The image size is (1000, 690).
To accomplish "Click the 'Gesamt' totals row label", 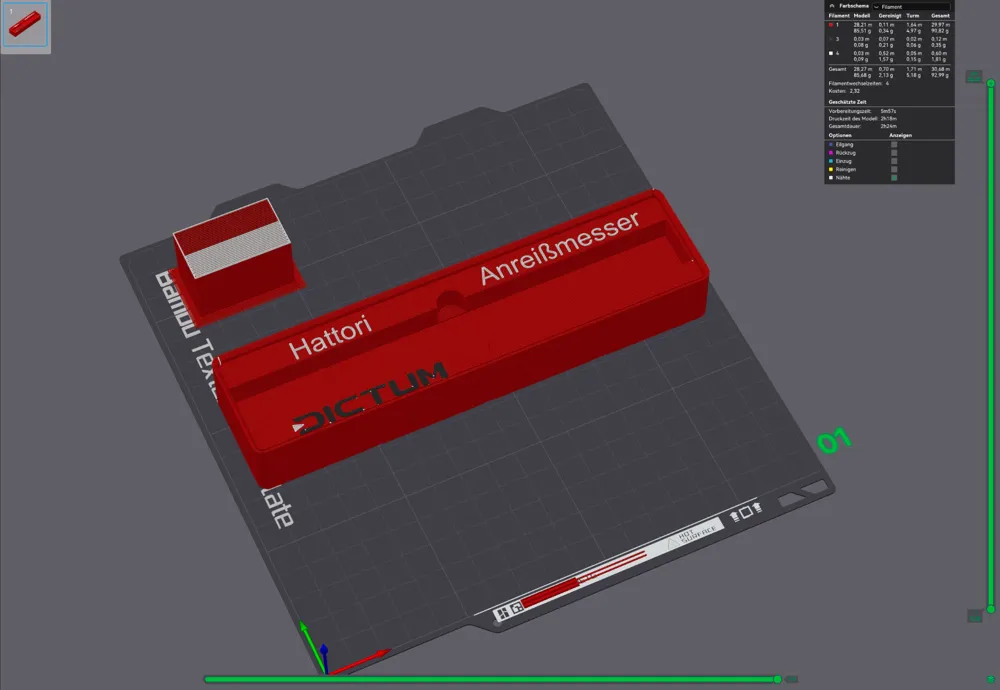I will tap(837, 69).
